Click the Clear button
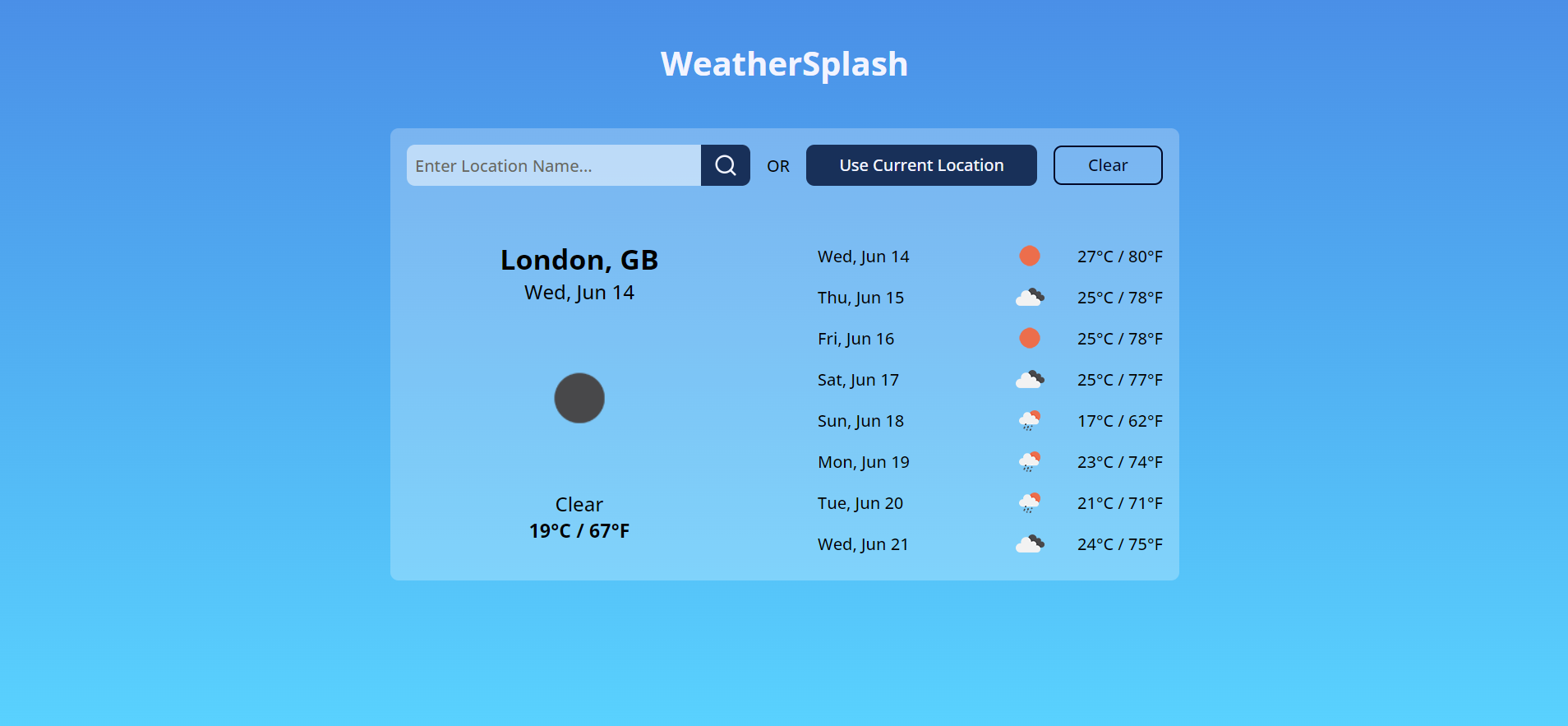Viewport: 1568px width, 726px height. click(x=1107, y=165)
